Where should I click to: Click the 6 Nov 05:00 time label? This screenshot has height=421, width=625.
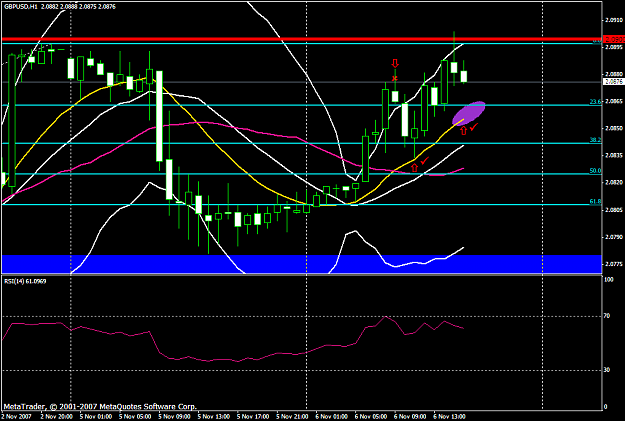[x=371, y=417]
